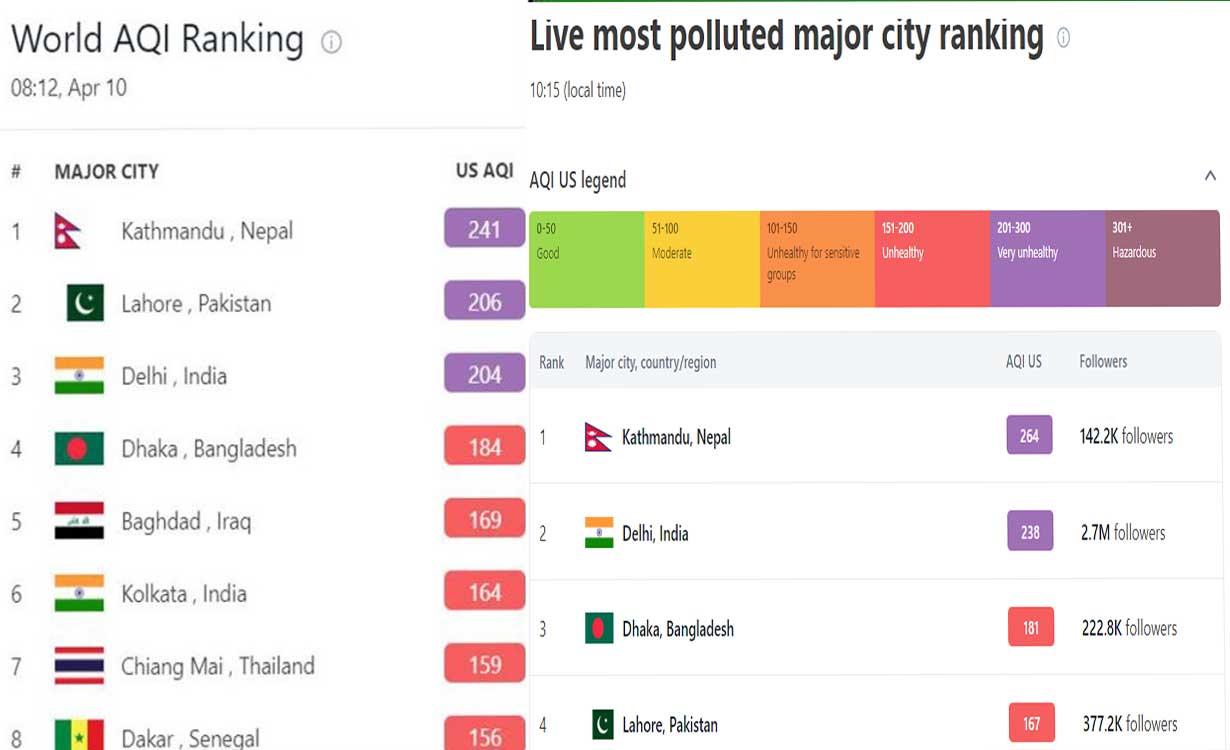Image resolution: width=1230 pixels, height=750 pixels.
Task: Collapse the AQI US legend chevron
Action: click(1210, 177)
